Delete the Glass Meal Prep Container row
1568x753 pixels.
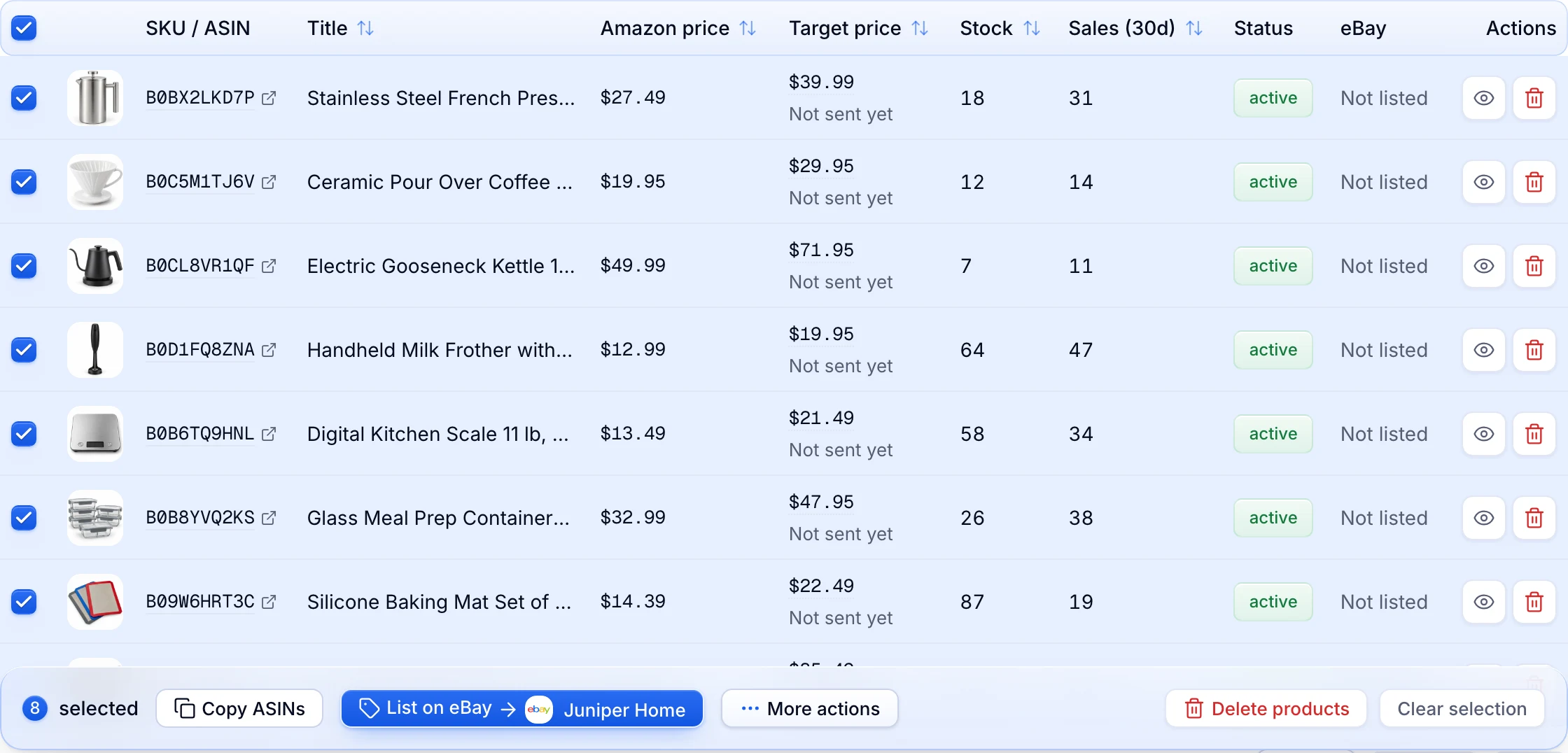point(1534,518)
